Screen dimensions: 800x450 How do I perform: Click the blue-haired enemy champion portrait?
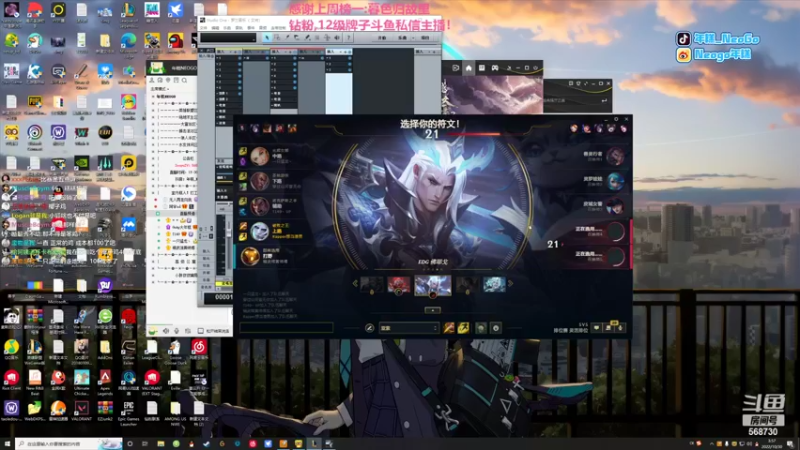pos(616,181)
